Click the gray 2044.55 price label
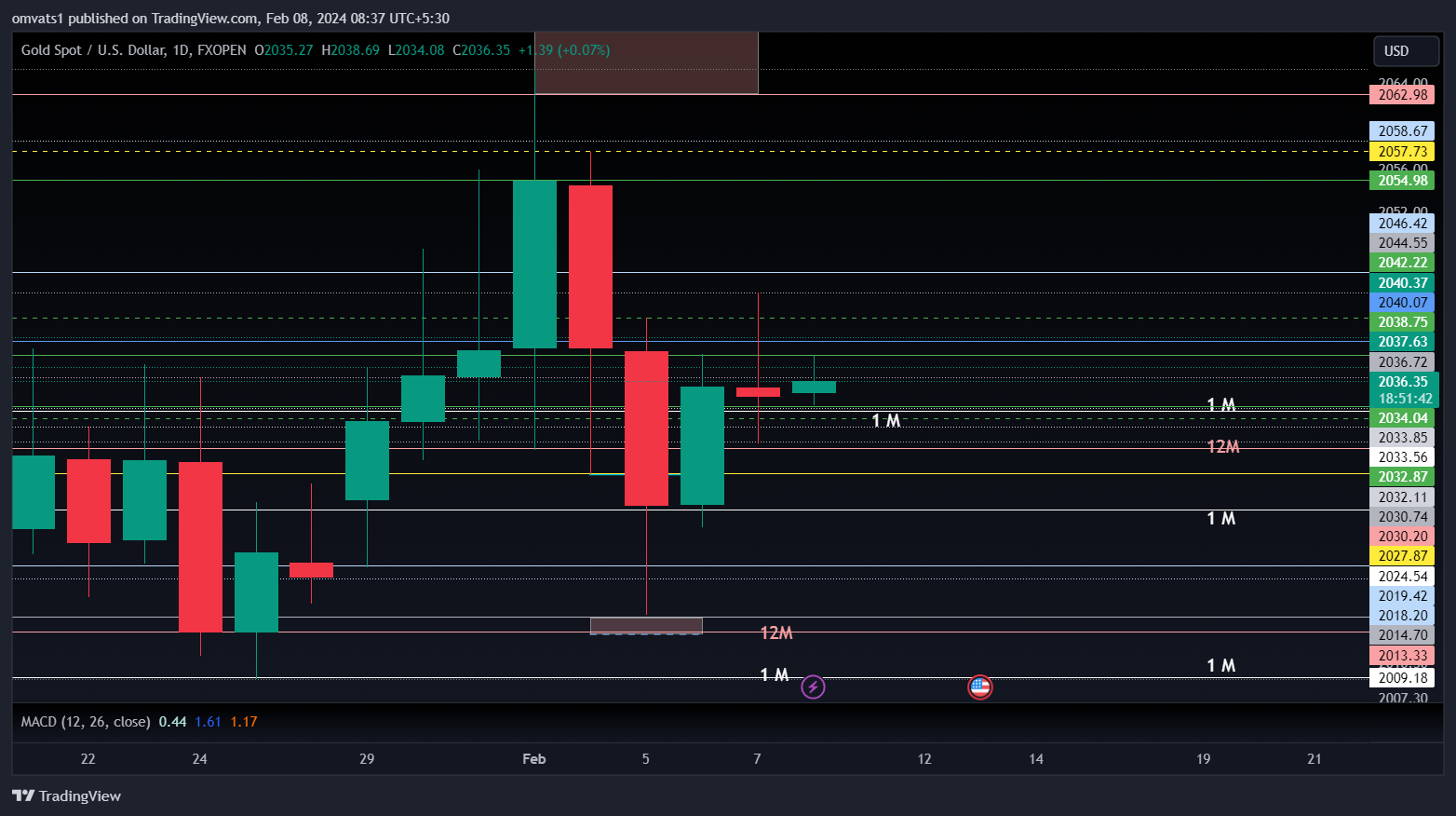Image resolution: width=1456 pixels, height=816 pixels. [x=1402, y=243]
